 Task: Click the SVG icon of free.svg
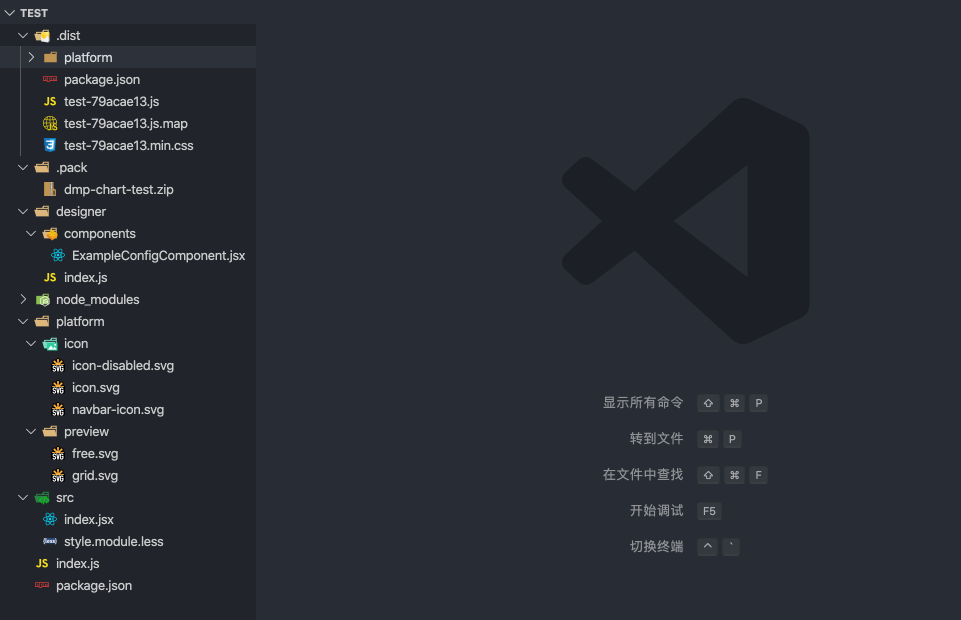point(58,453)
